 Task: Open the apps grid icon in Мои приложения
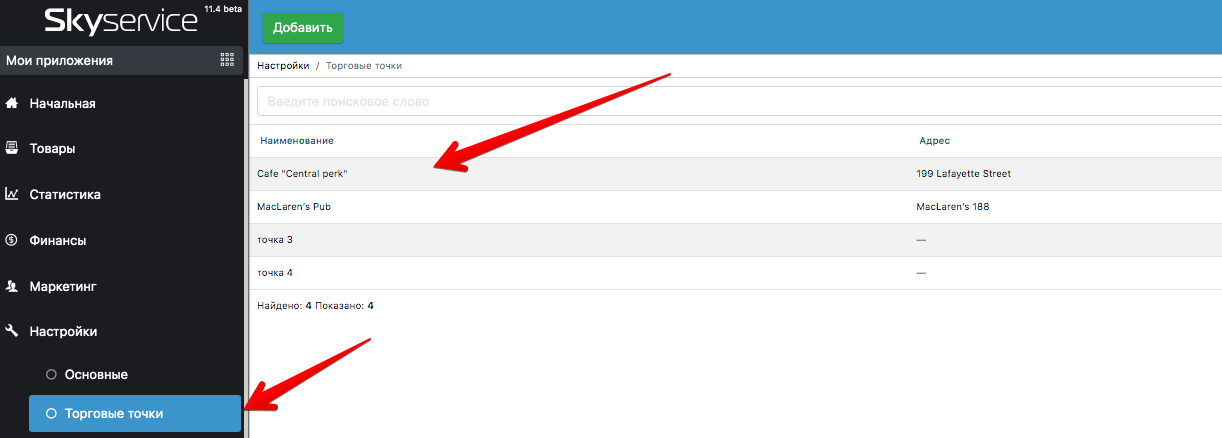tap(227, 60)
